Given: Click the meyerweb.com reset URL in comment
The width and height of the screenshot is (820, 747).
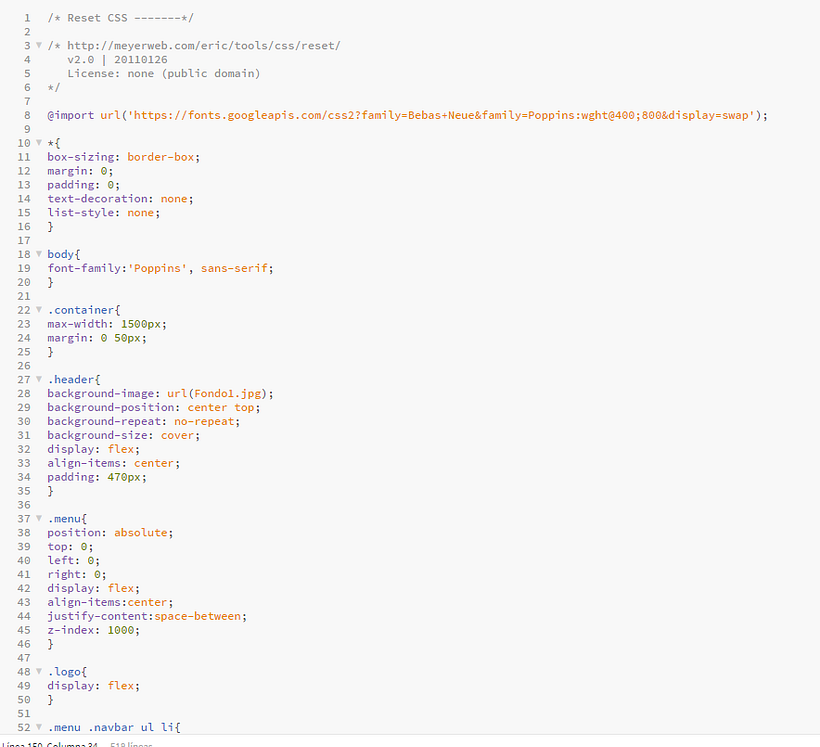Looking at the screenshot, I should click(x=204, y=46).
